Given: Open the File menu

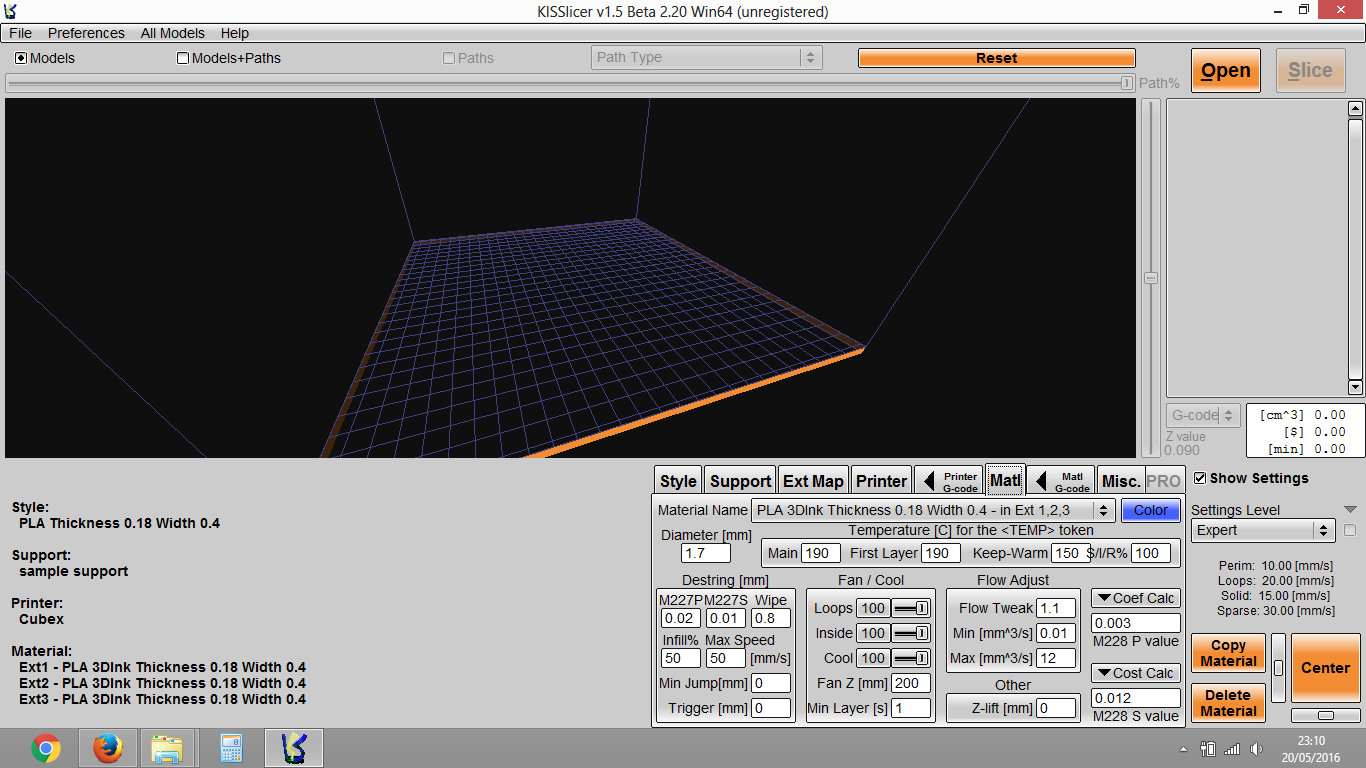Looking at the screenshot, I should tap(20, 33).
